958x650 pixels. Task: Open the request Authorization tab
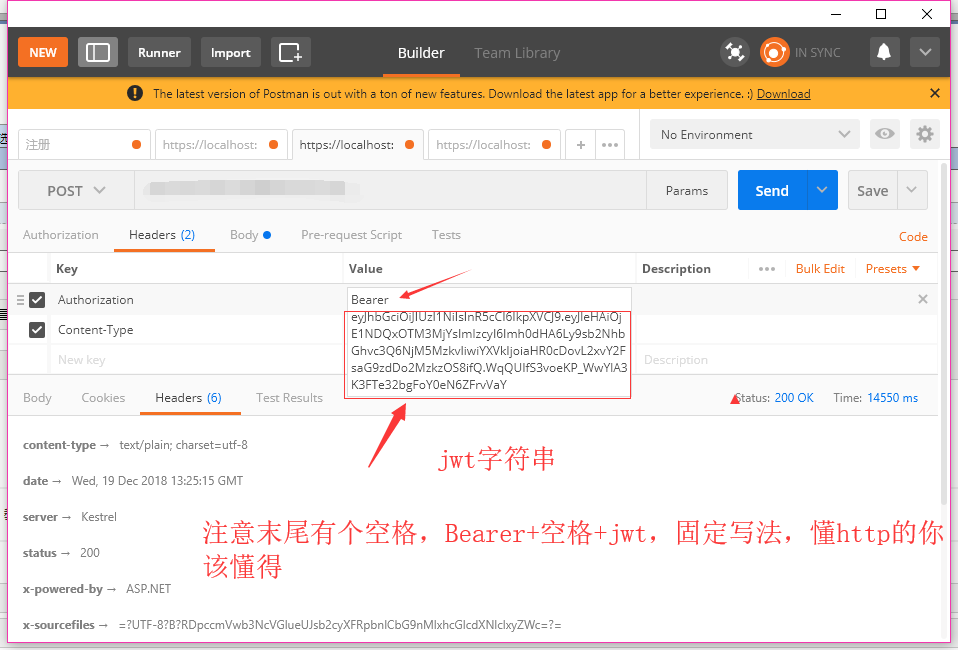coord(60,235)
